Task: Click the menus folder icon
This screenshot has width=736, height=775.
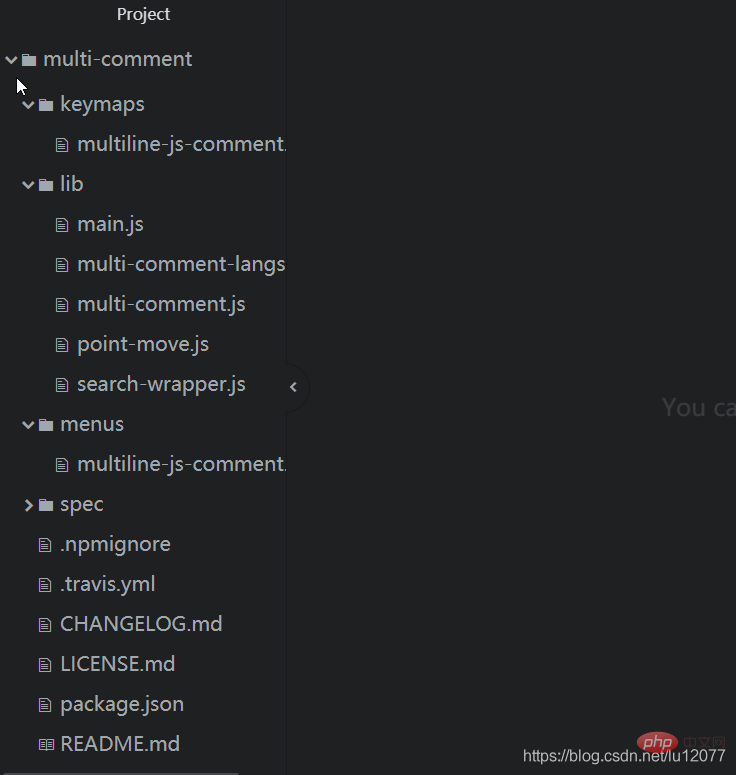Action: (46, 425)
